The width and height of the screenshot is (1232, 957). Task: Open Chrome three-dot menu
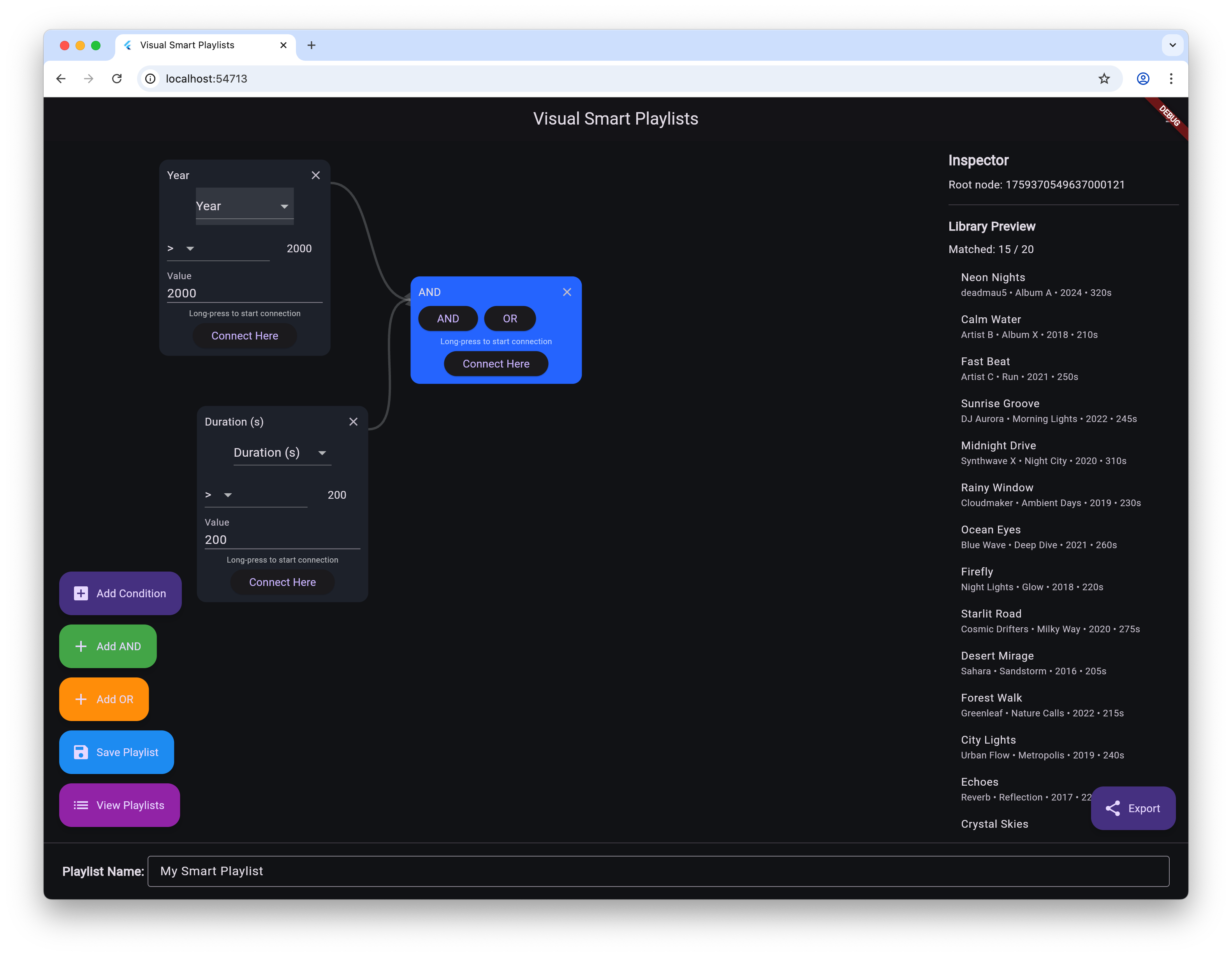1171,79
